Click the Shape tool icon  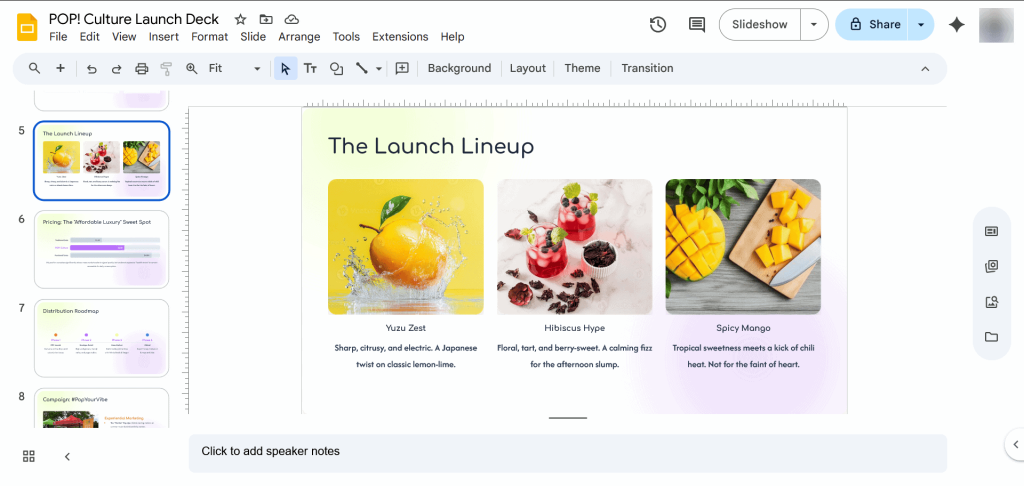[336, 68]
